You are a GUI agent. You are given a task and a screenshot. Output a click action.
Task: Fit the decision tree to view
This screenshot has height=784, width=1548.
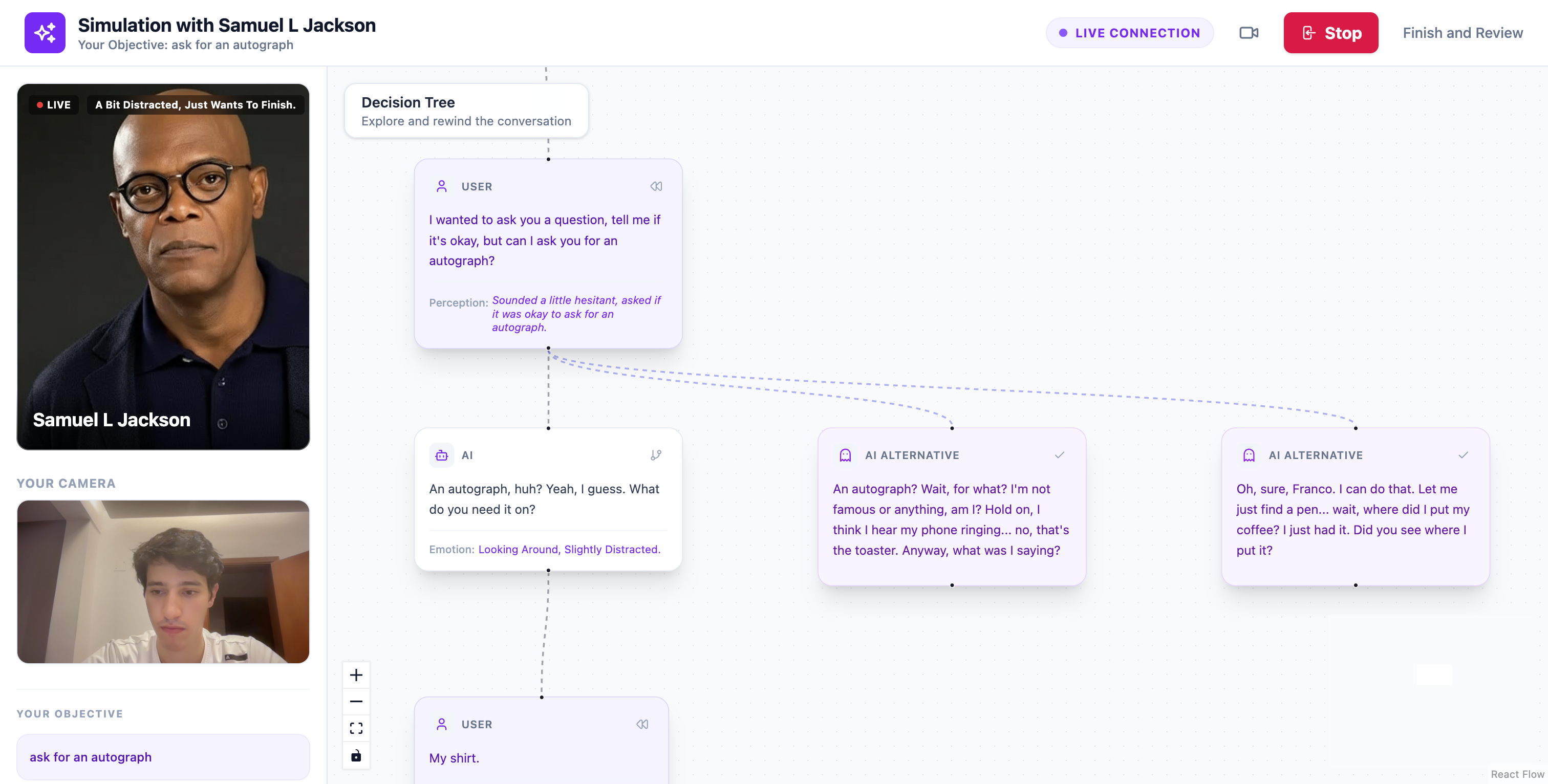(356, 729)
